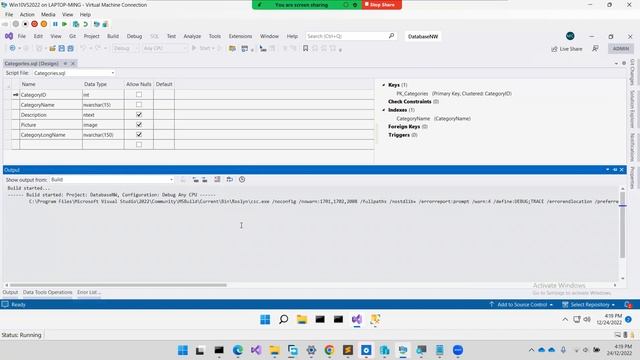640x360 pixels.
Task: Click the search magnifier in VS search box
Action: point(391,36)
